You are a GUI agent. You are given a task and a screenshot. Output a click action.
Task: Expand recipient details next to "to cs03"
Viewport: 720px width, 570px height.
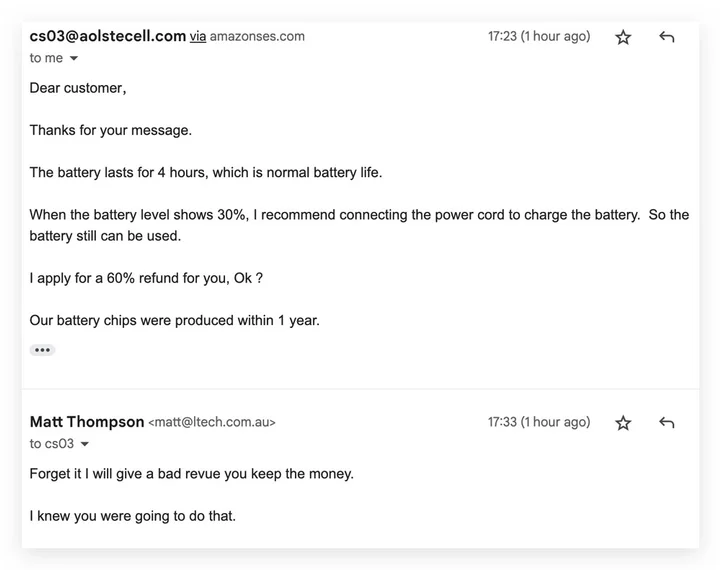click(x=84, y=444)
